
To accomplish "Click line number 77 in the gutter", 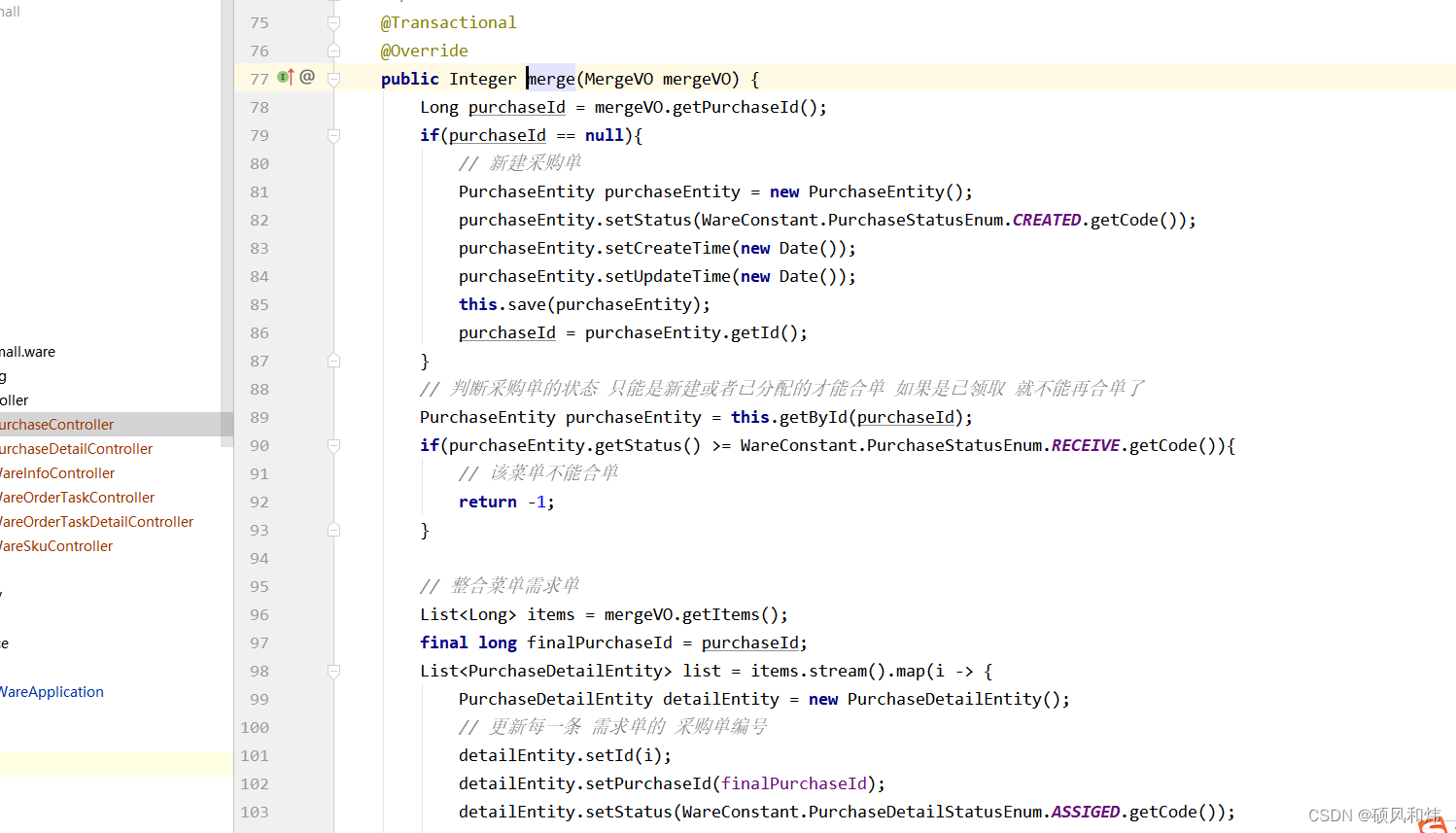I will coord(259,79).
